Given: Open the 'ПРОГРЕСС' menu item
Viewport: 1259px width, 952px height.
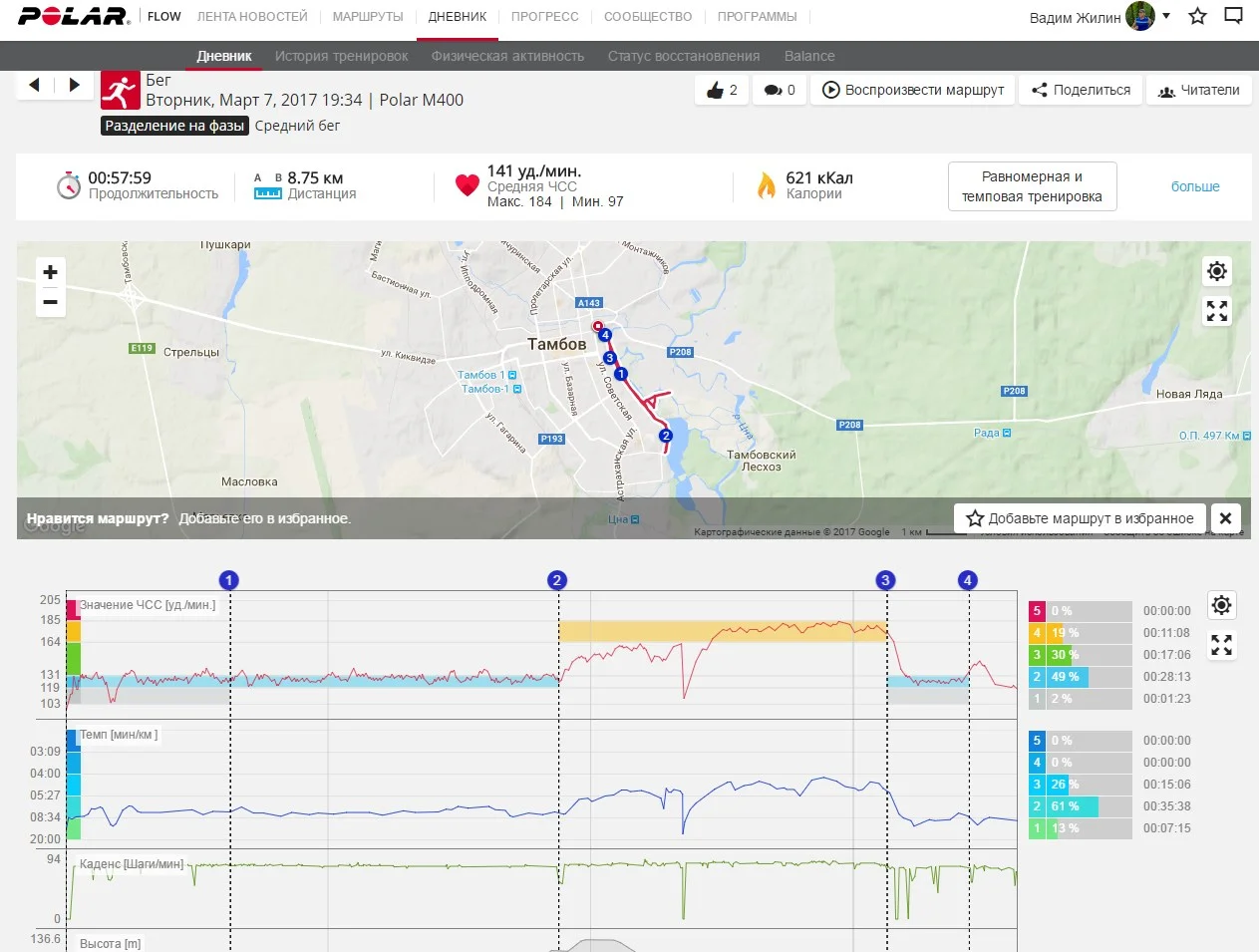Looking at the screenshot, I should pyautogui.click(x=544, y=17).
